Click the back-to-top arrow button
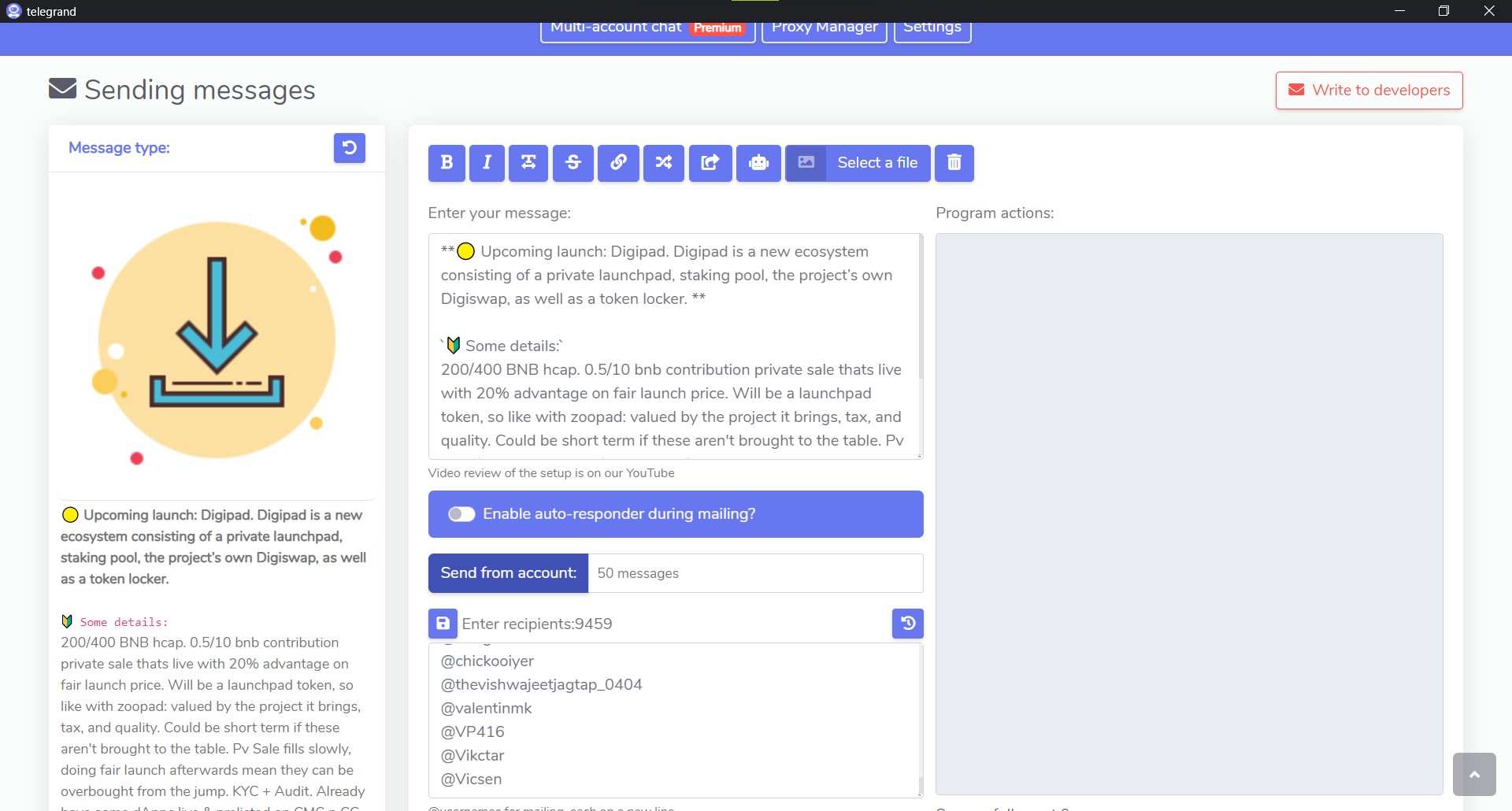The width and height of the screenshot is (1512, 811). click(x=1474, y=774)
